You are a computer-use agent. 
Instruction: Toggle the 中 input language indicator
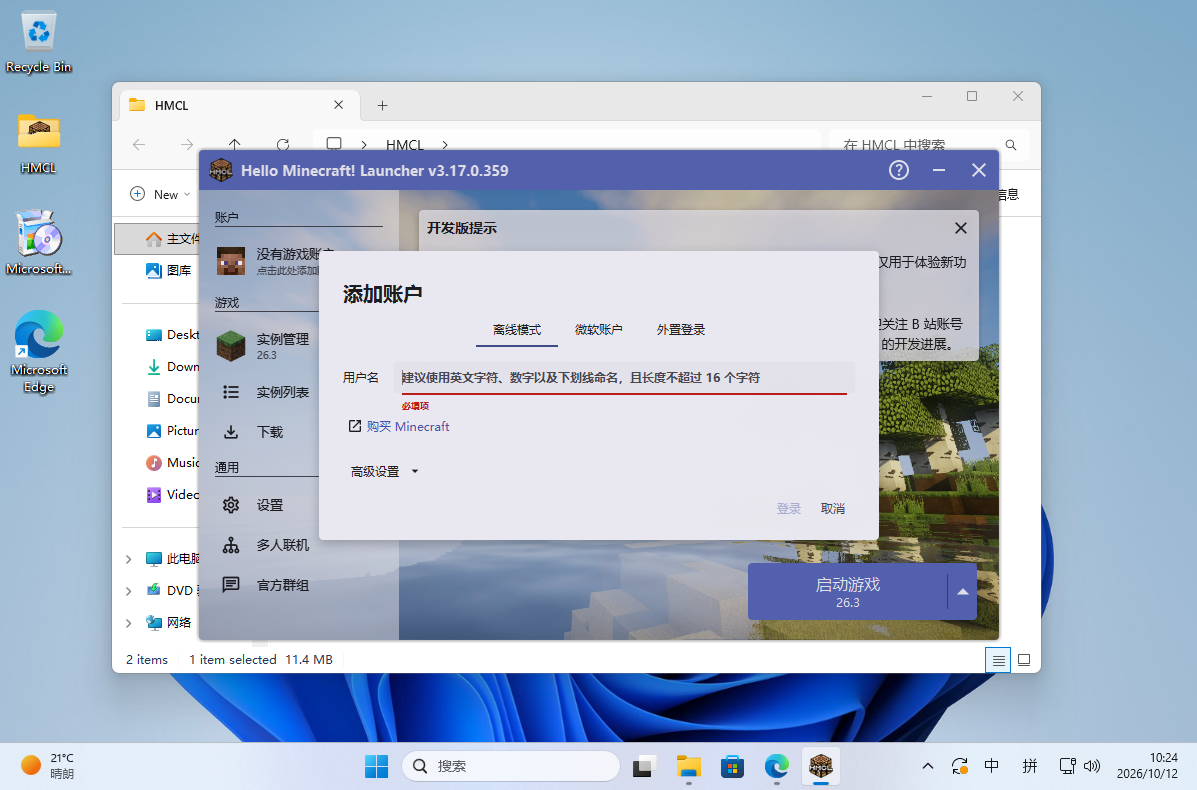[992, 766]
